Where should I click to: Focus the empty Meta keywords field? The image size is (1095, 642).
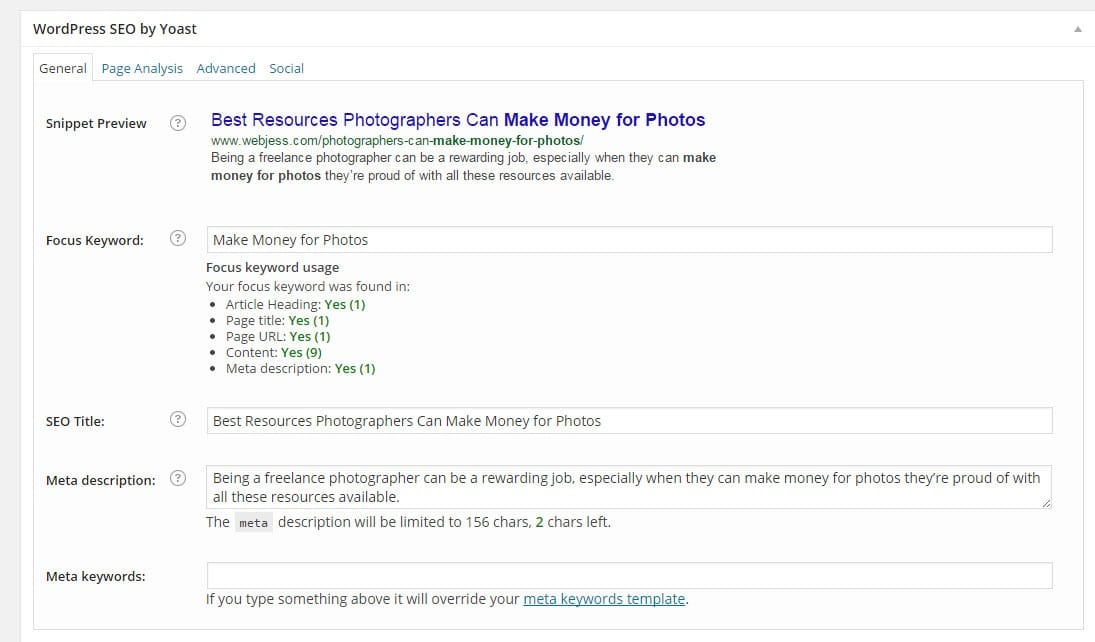coord(629,576)
